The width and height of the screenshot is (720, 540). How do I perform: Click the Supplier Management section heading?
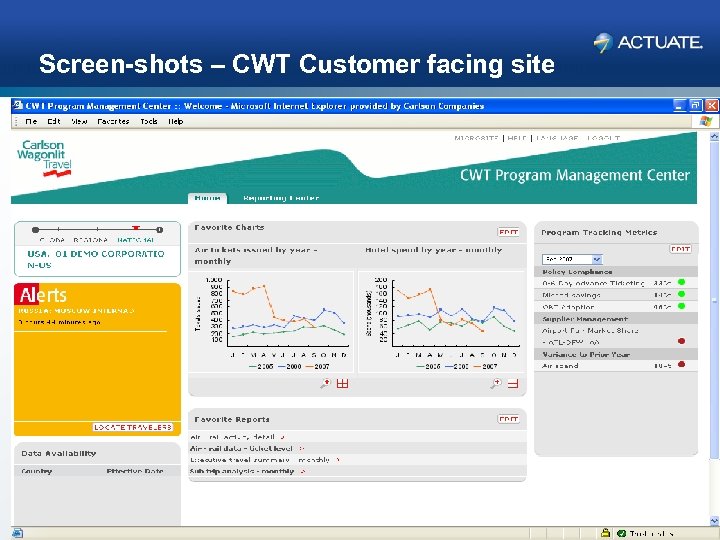click(585, 319)
